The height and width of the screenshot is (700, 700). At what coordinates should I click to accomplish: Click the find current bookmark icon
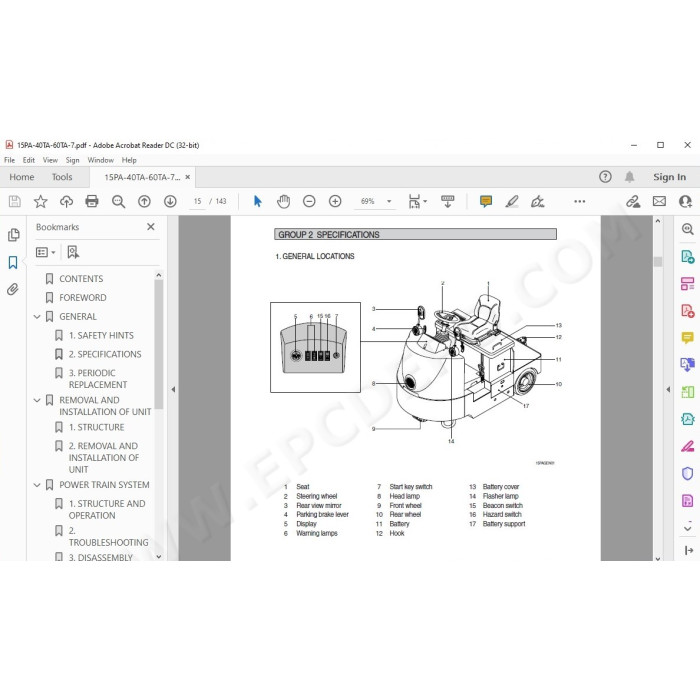(73, 252)
